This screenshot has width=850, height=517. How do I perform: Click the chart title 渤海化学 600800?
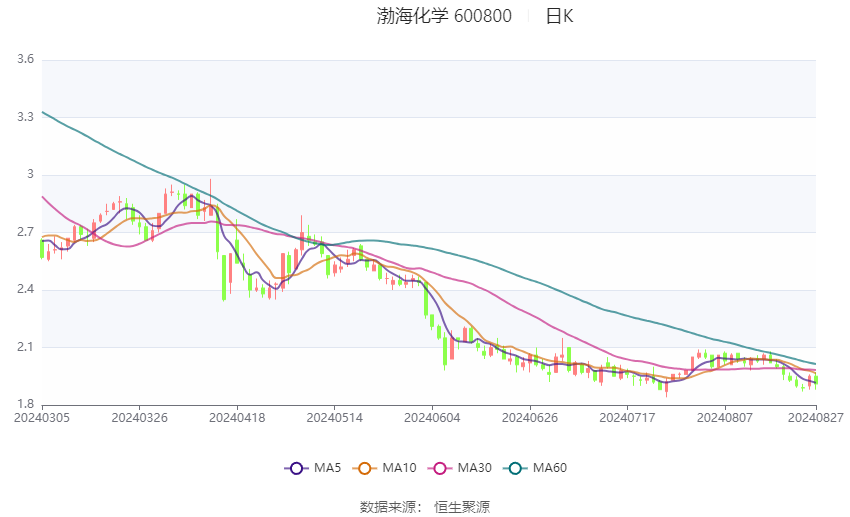tap(444, 16)
